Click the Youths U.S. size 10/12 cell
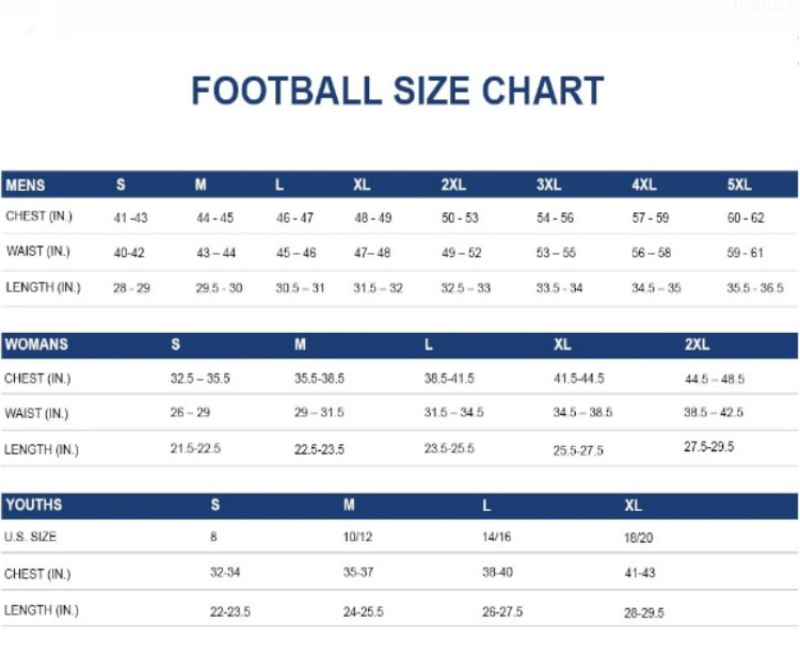The image size is (800, 670). click(x=357, y=537)
